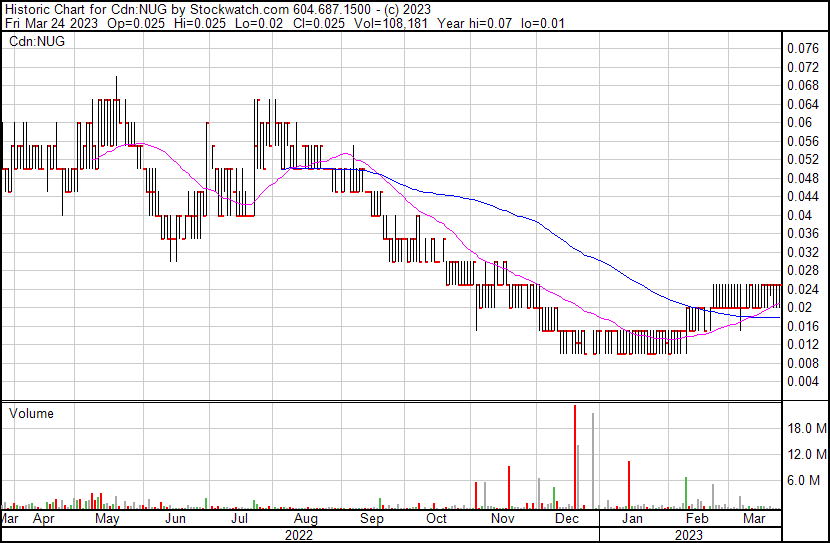830x543 pixels.
Task: Click the tall gray volume bar in mid-December
Action: click(x=593, y=460)
